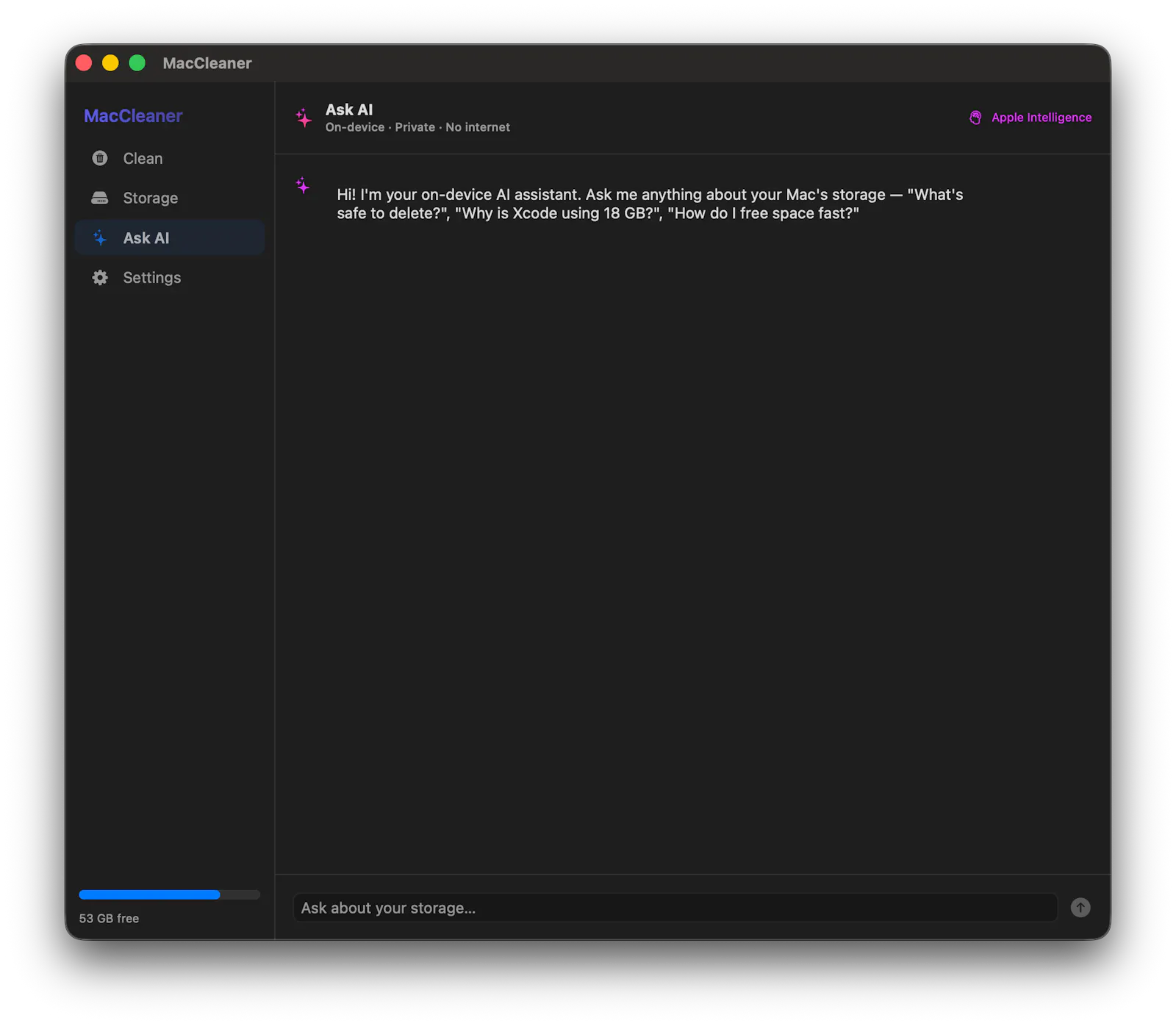Click the assistant greeting message text
This screenshot has width=1176, height=1026.
point(650,204)
